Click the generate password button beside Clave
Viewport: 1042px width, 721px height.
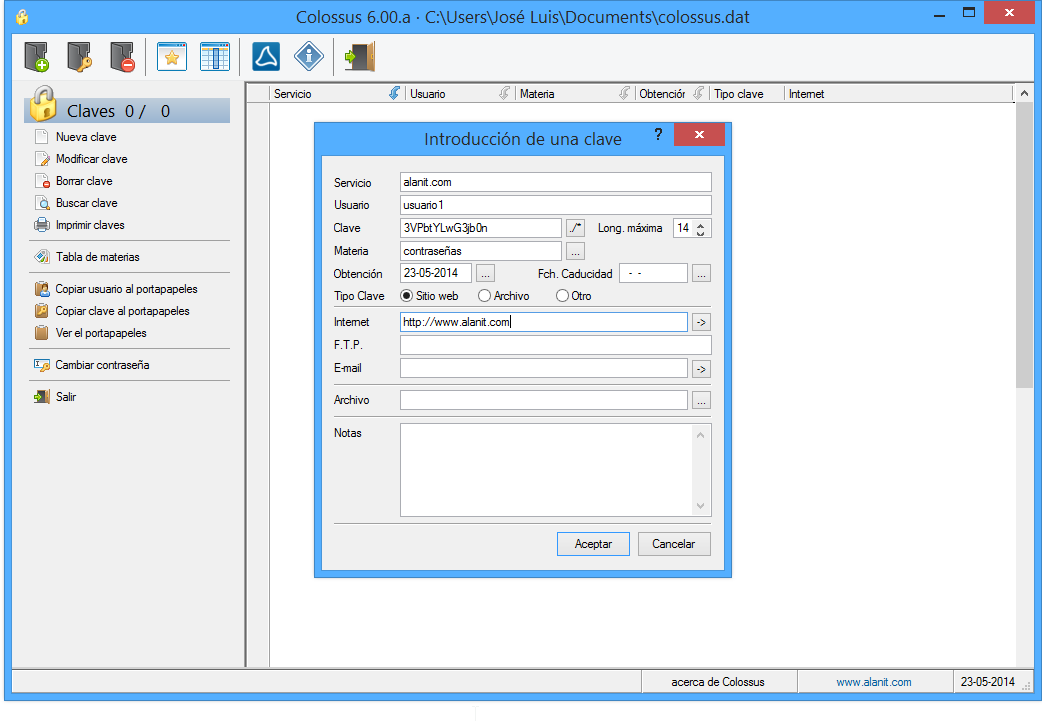coord(575,228)
